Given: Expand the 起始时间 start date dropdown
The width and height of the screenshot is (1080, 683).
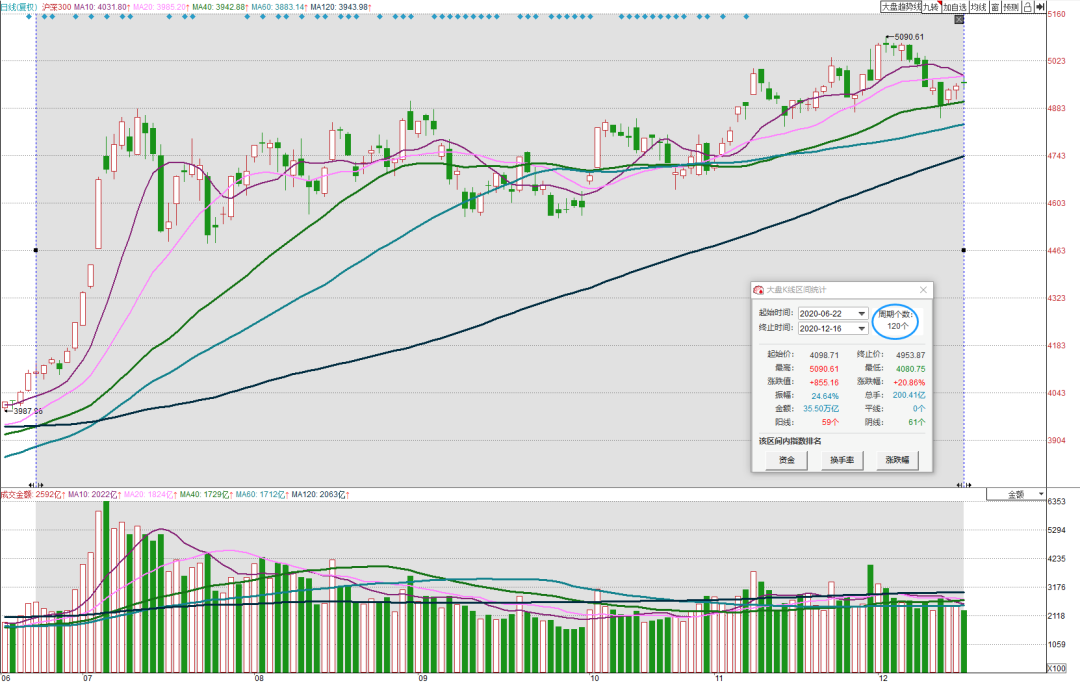Looking at the screenshot, I should click(861, 314).
